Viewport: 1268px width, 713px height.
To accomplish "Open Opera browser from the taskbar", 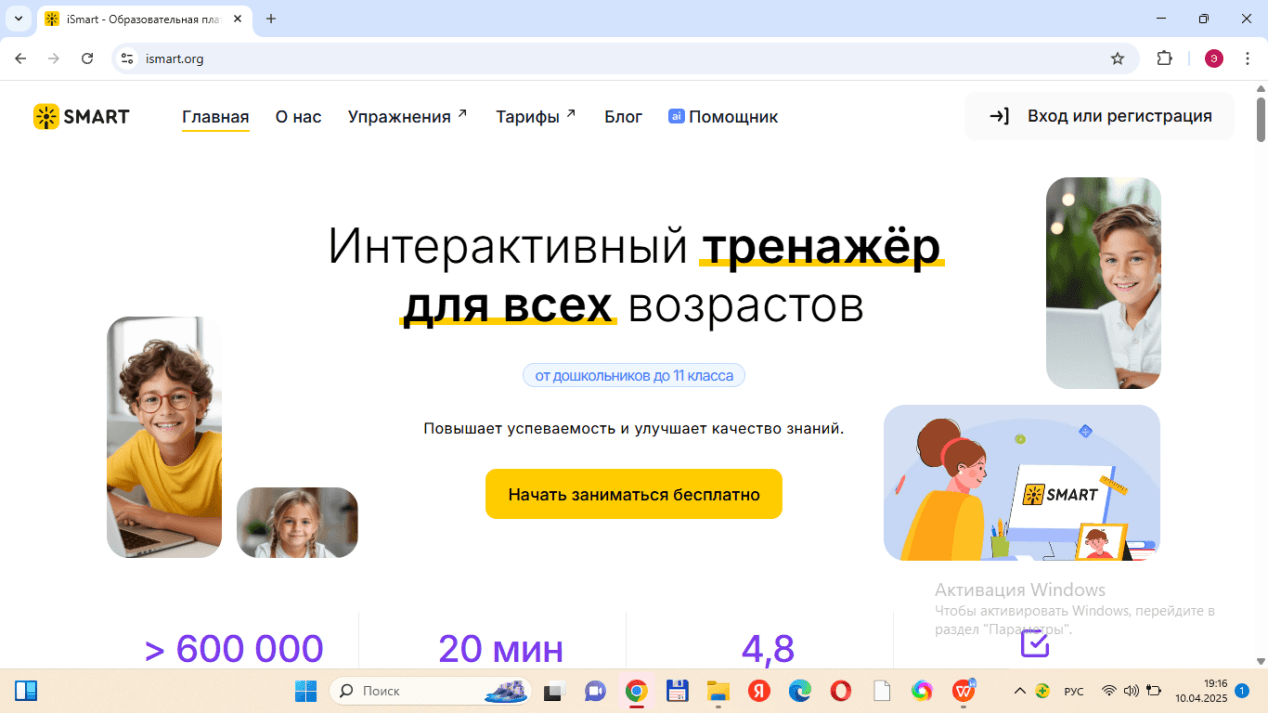I will click(841, 691).
